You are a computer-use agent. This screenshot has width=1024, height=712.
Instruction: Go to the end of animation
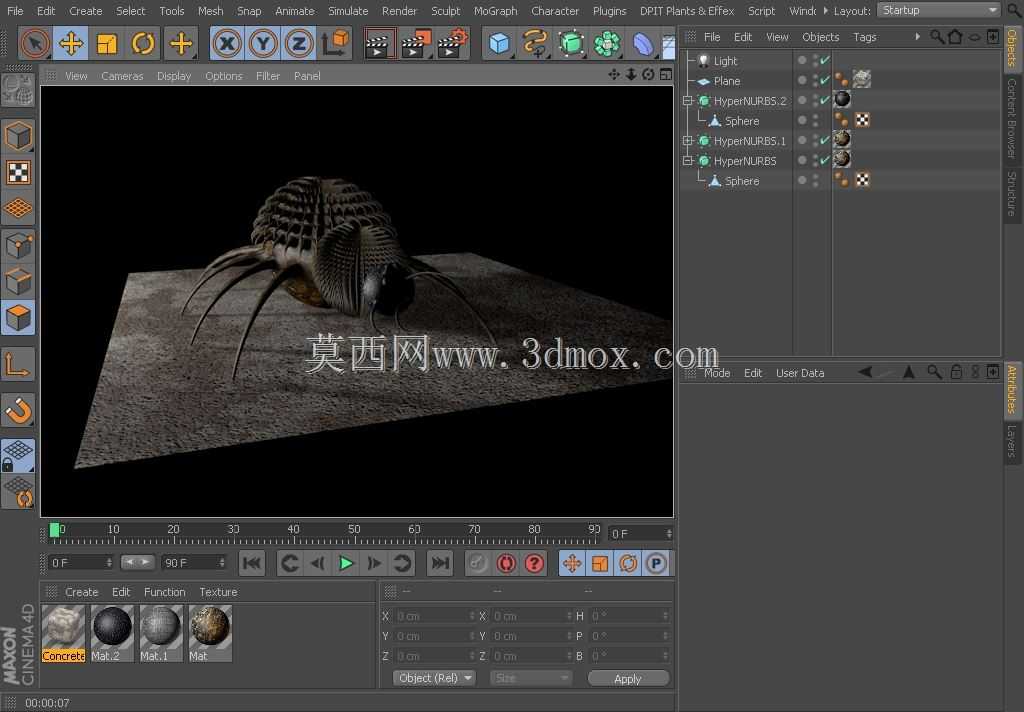coord(440,563)
